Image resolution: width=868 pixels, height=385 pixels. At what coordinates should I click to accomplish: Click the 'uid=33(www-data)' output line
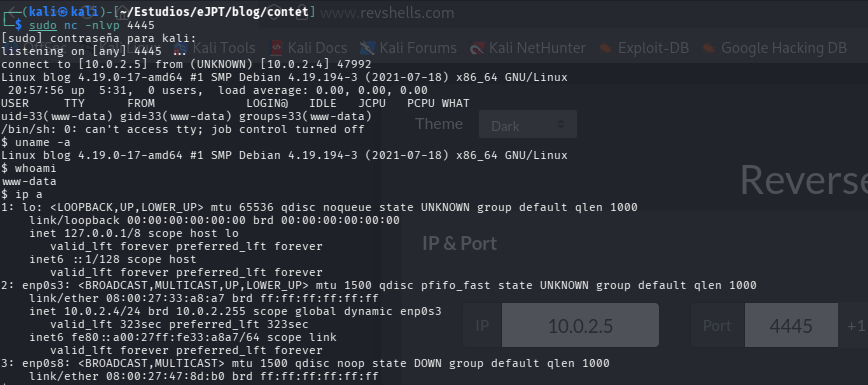(186, 116)
